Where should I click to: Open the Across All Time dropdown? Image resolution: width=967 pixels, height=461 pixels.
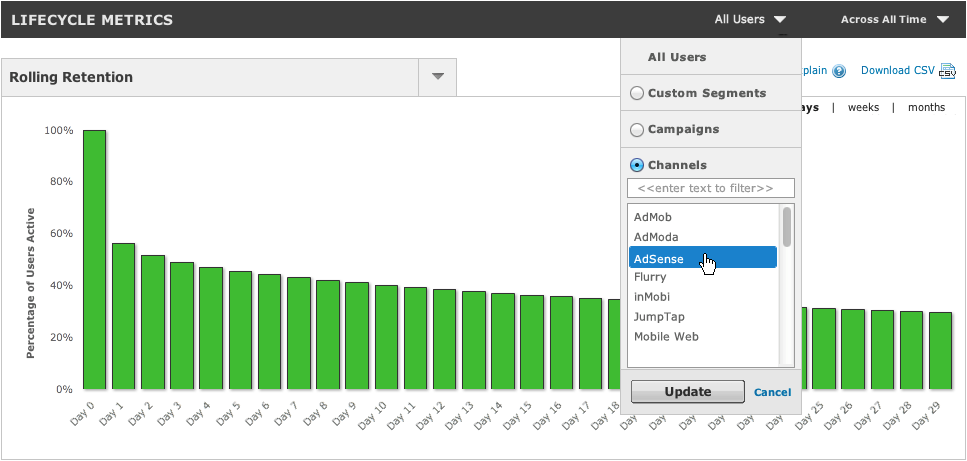(x=895, y=19)
